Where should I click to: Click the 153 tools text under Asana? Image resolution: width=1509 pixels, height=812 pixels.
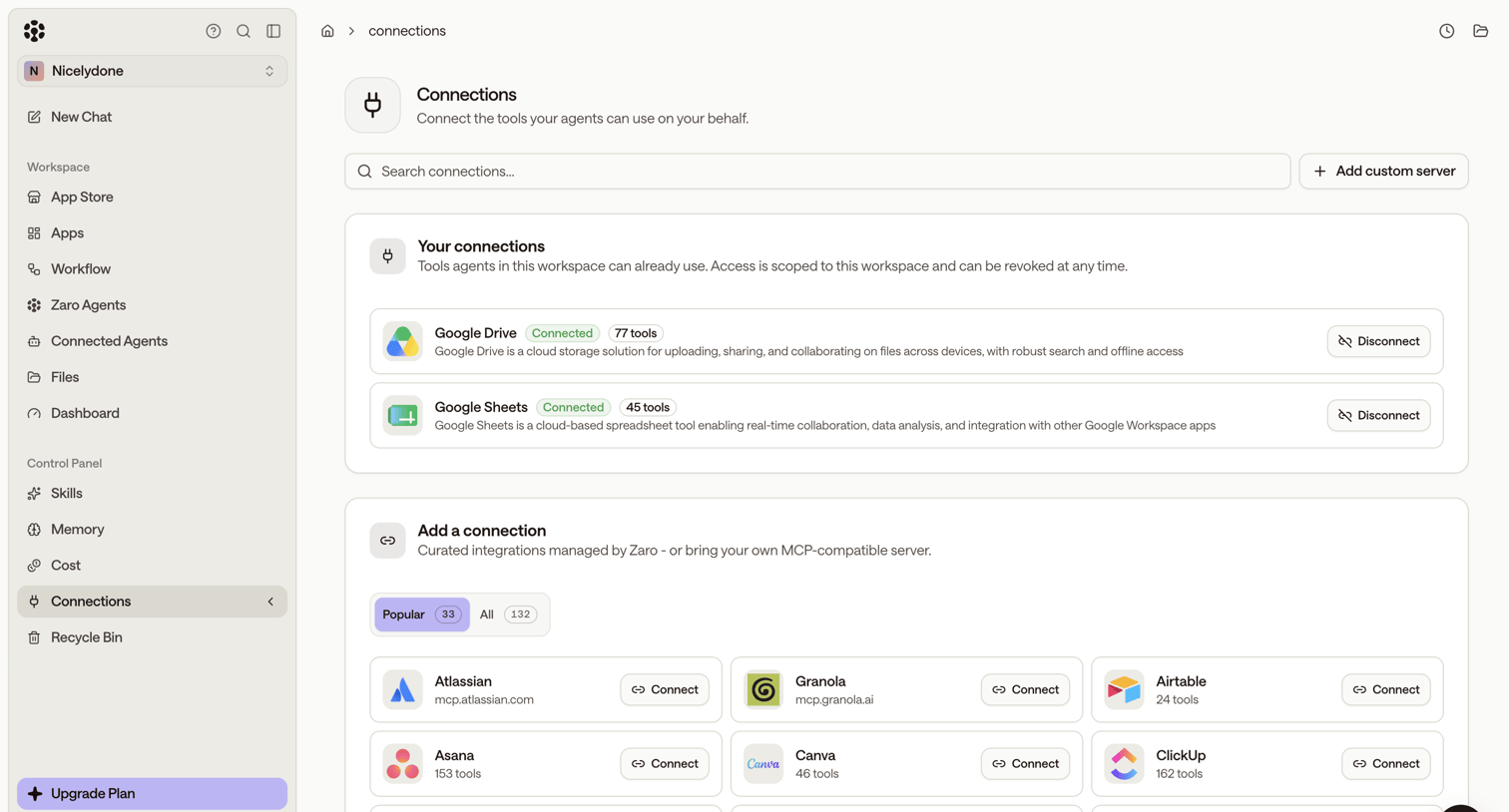[458, 773]
